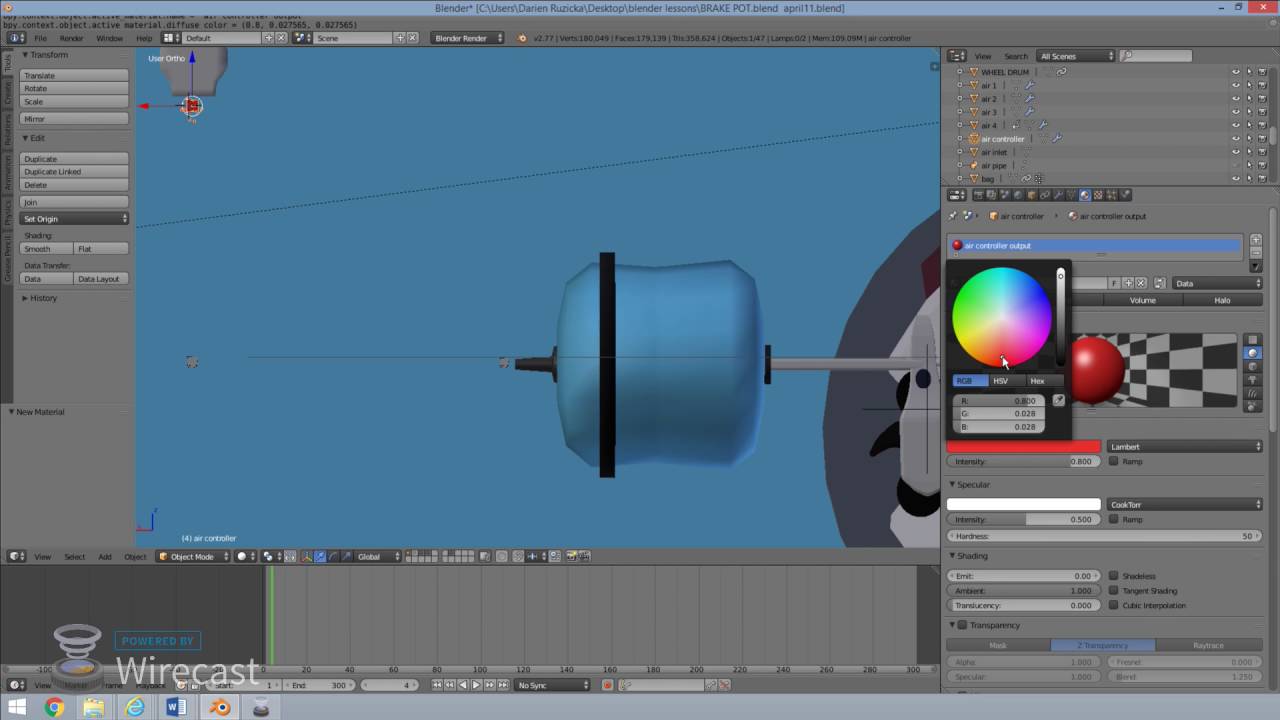Add a new material slot plus button
Image resolution: width=1280 pixels, height=720 pixels.
(1256, 240)
